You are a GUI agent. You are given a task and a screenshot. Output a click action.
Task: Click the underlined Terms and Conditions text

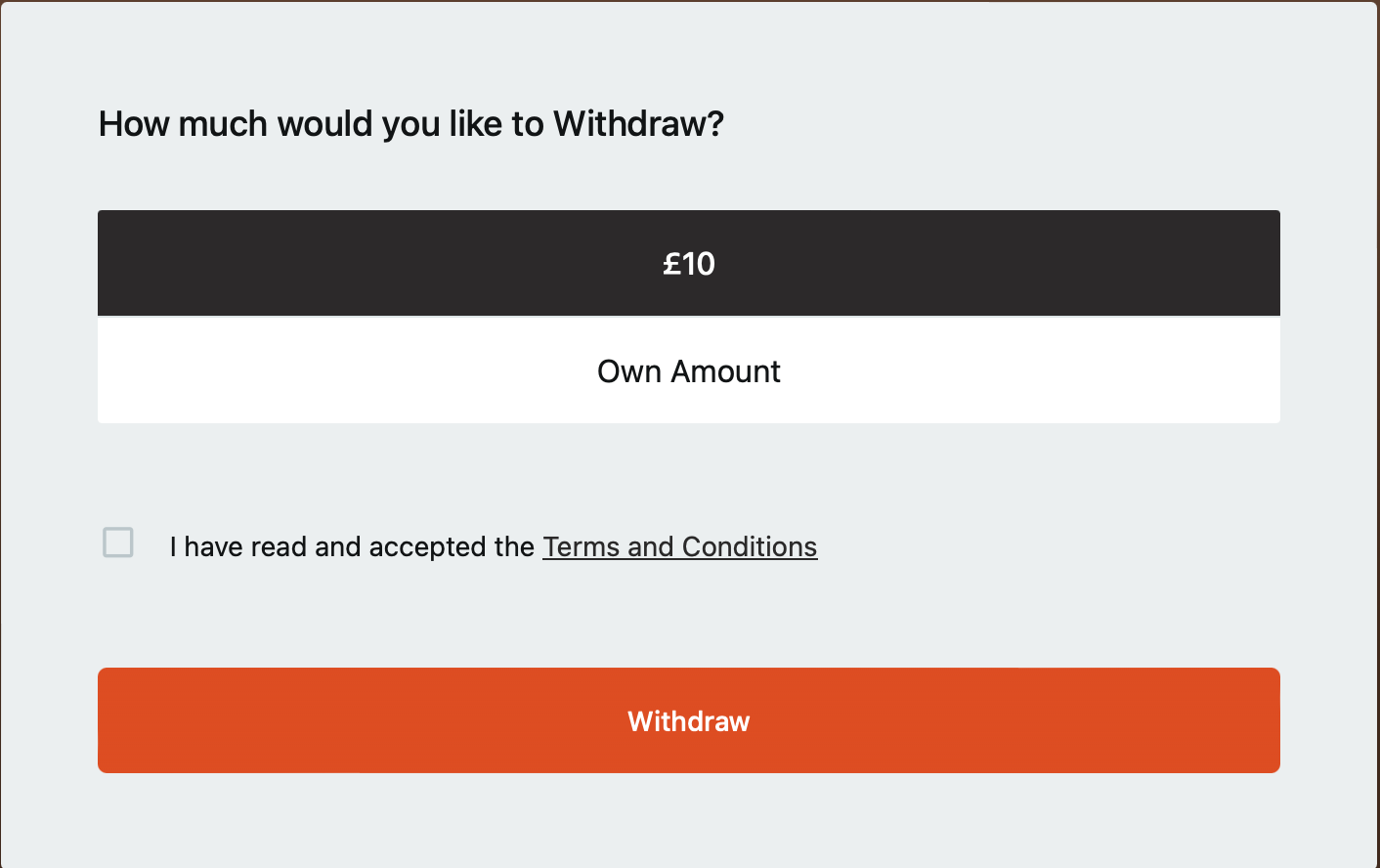click(679, 546)
